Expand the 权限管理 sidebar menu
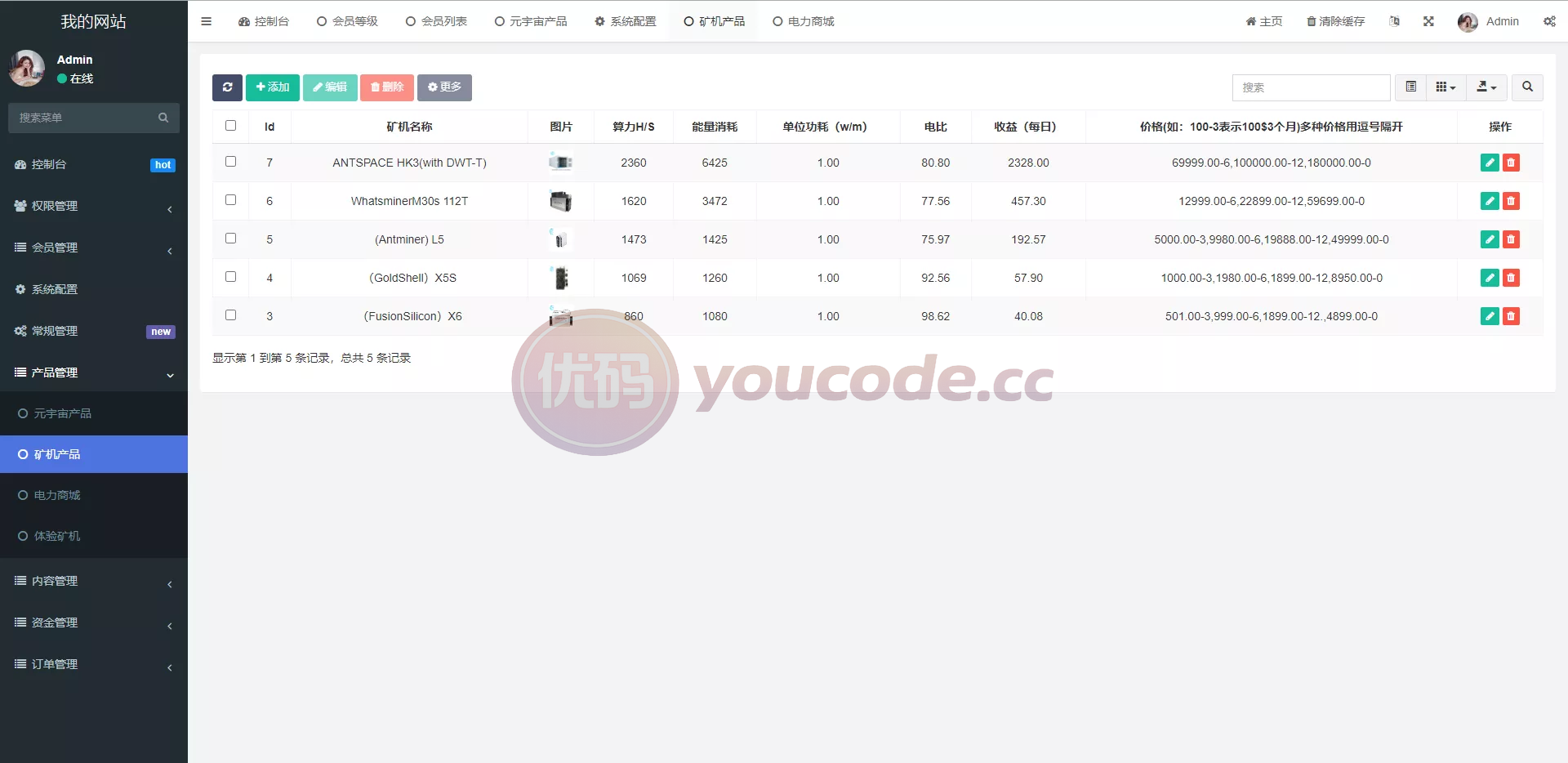 94,206
